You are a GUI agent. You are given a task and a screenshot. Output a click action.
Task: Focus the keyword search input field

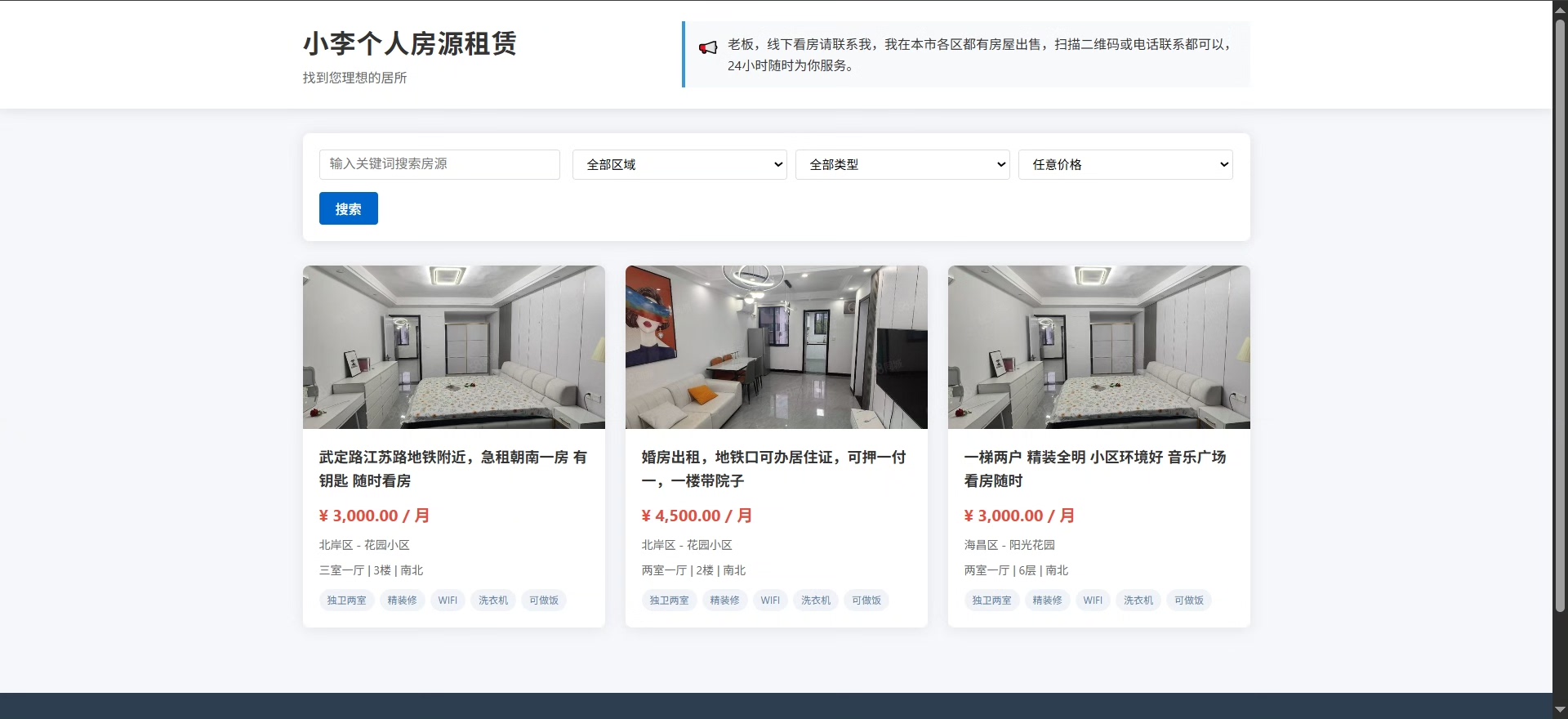tap(439, 164)
